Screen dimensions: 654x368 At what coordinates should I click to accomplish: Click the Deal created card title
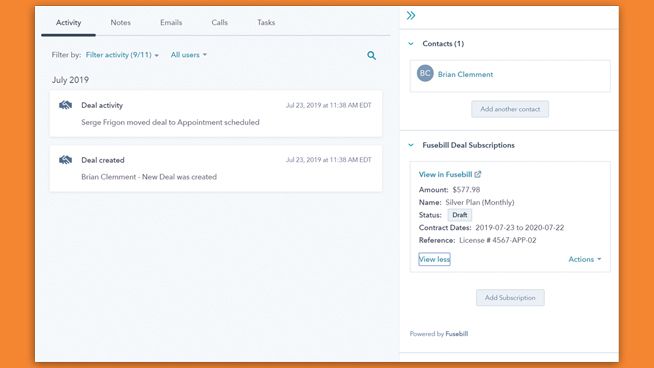click(103, 160)
